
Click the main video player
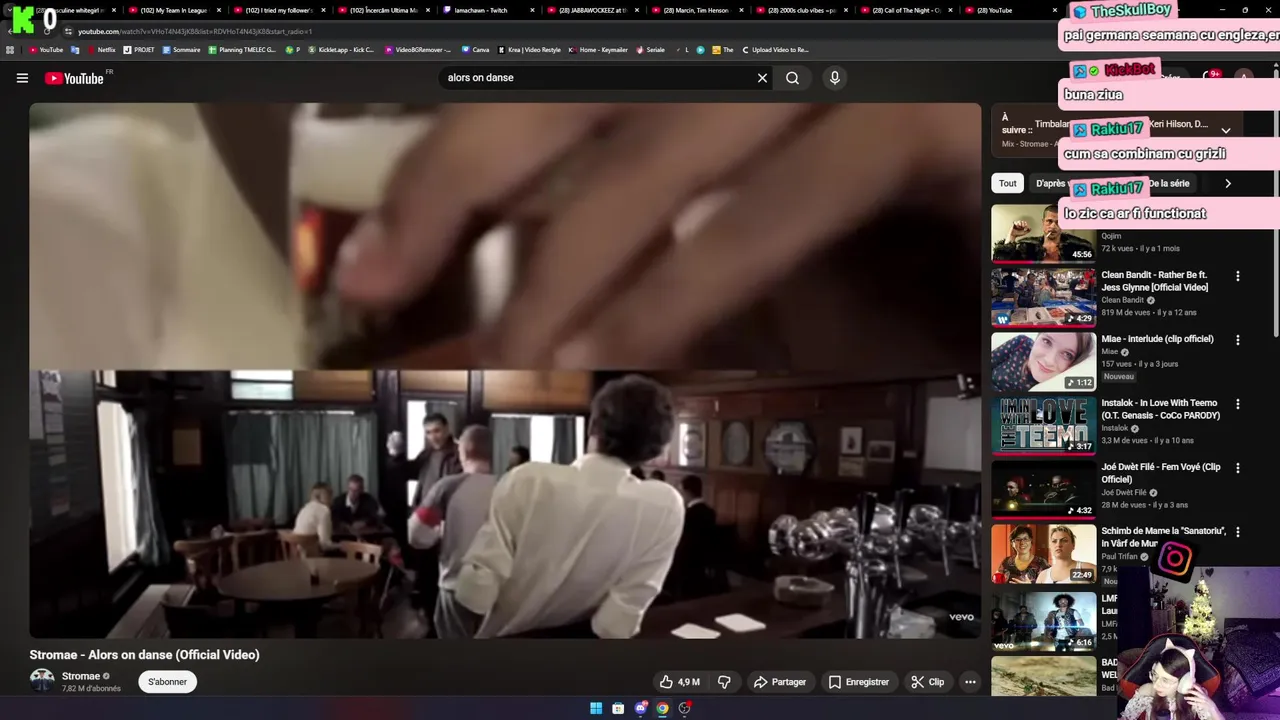tap(505, 370)
